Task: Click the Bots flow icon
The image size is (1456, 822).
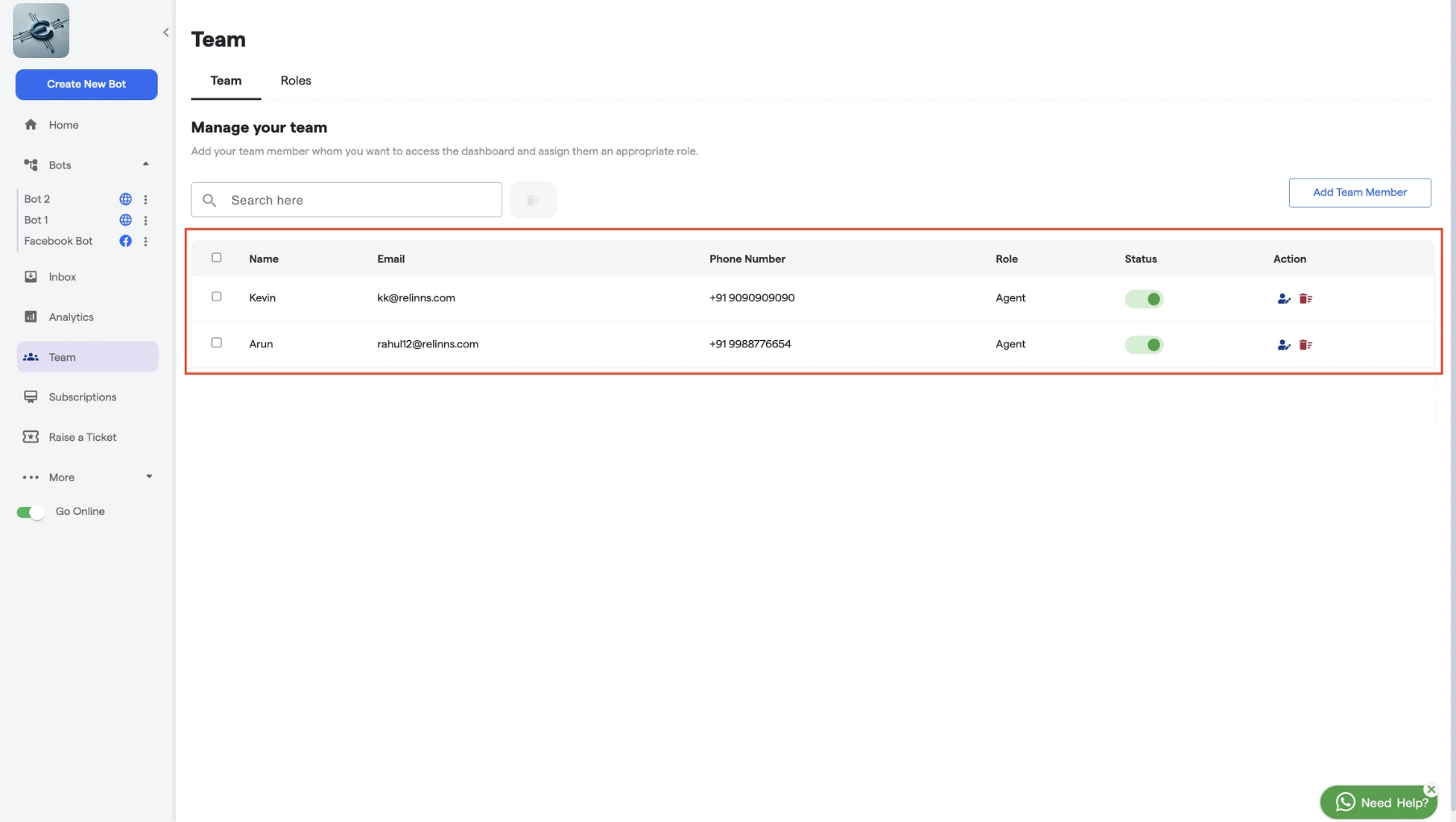Action: coord(31,165)
